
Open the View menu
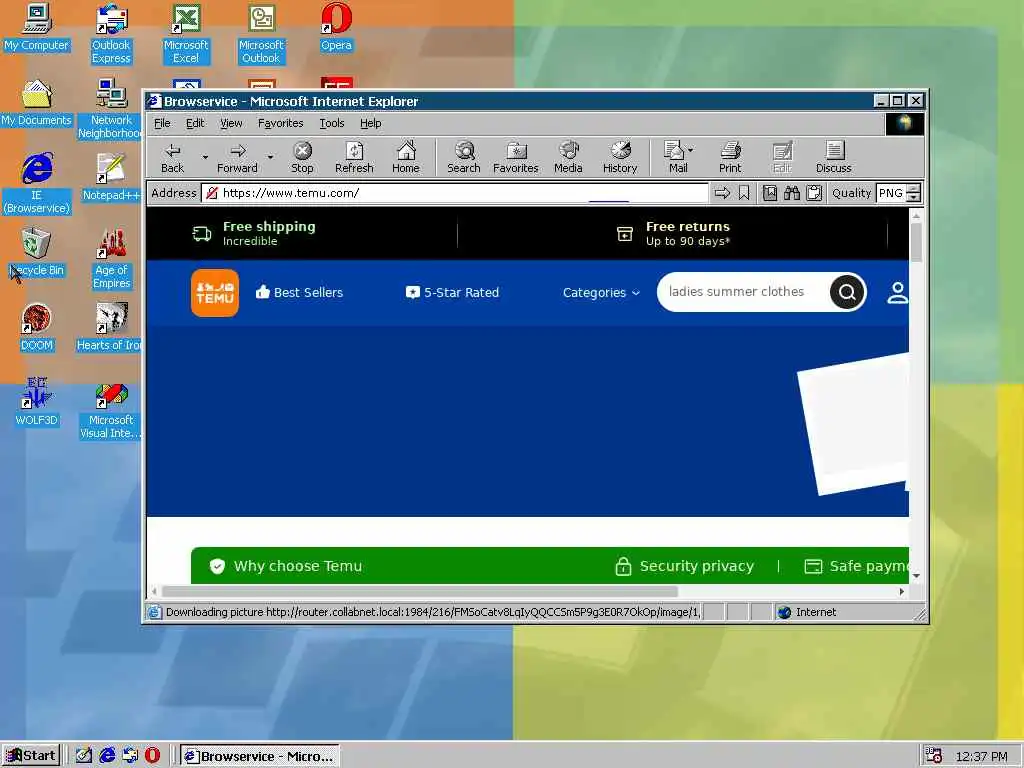coord(231,123)
